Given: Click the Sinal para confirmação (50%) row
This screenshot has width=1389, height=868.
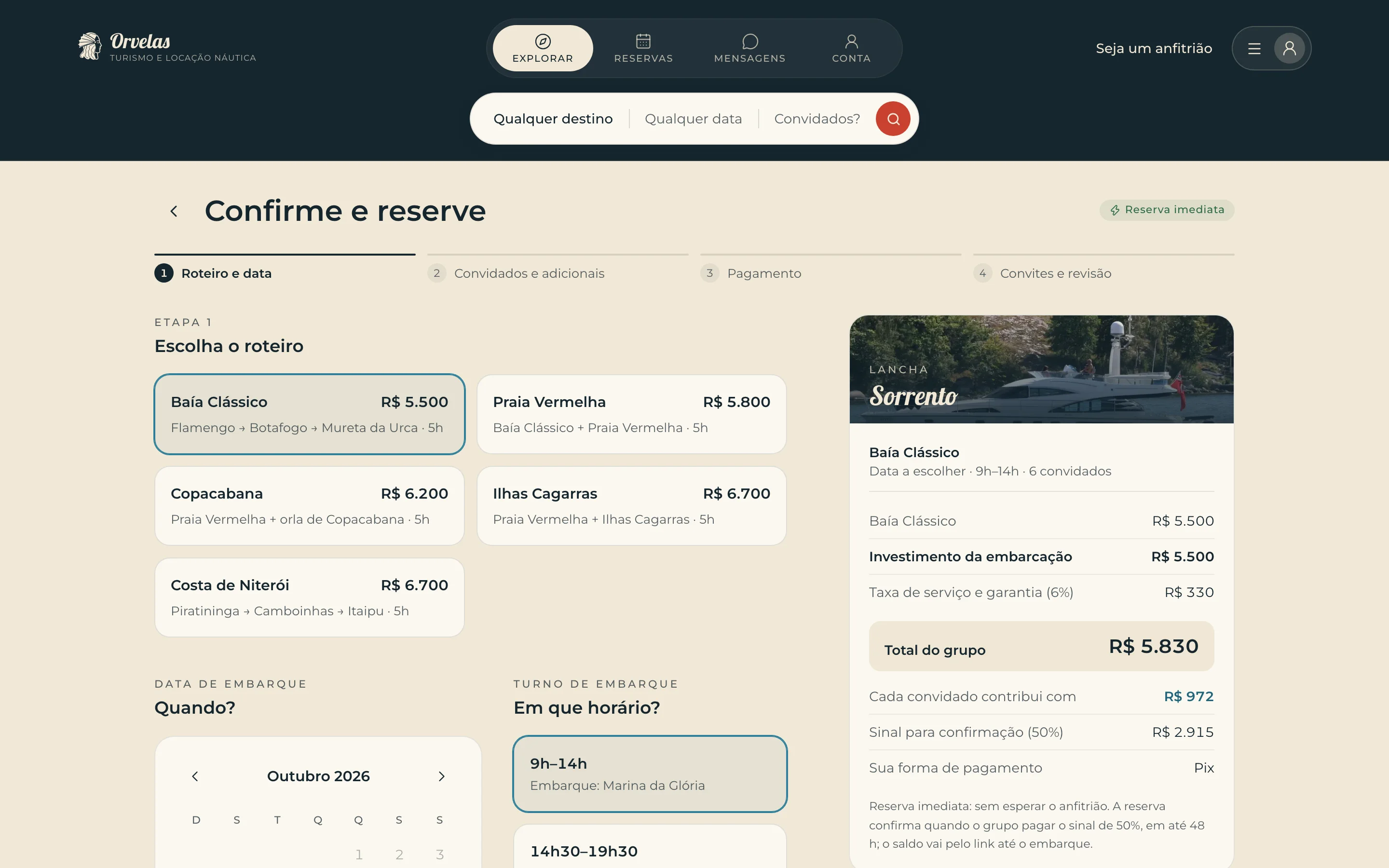Looking at the screenshot, I should 1041,732.
